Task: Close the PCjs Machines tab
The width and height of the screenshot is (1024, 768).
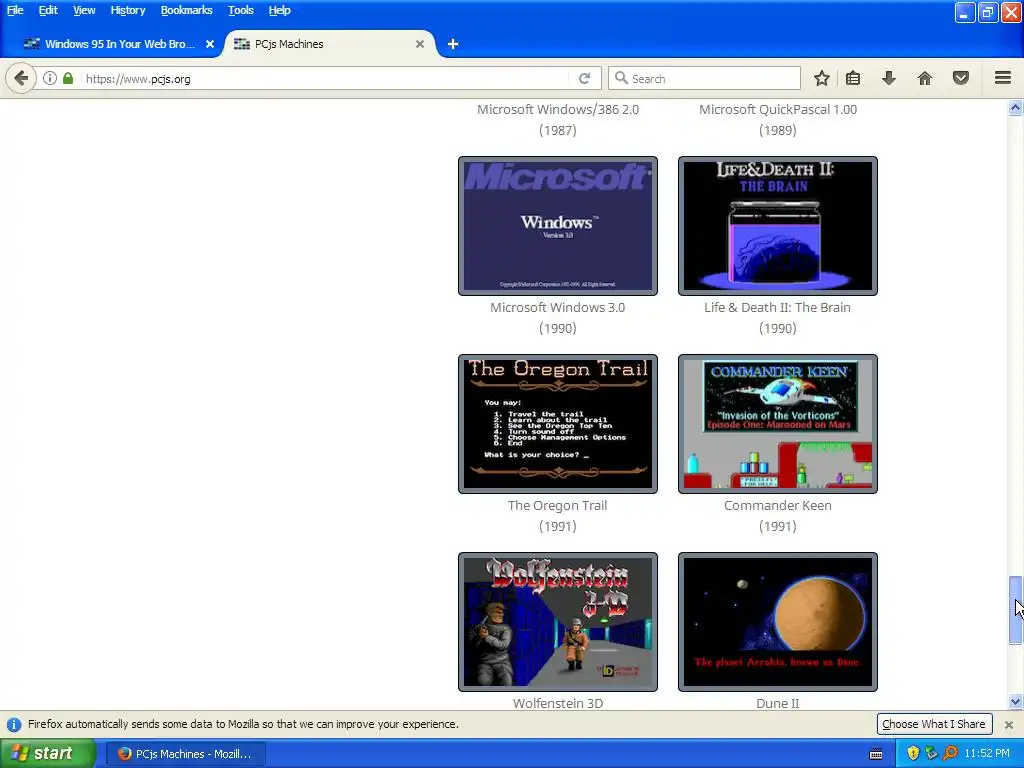Action: pos(420,44)
